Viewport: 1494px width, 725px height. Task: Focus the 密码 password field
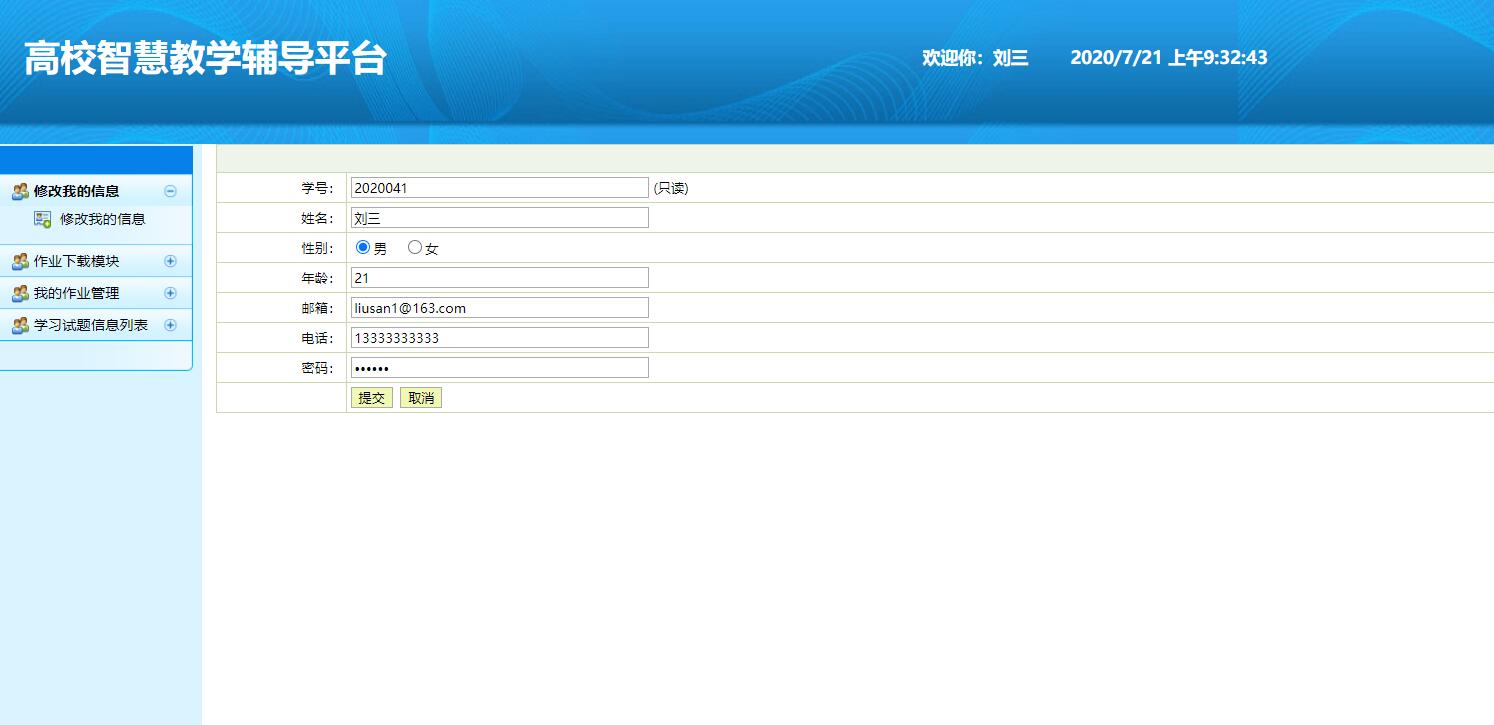tap(500, 368)
